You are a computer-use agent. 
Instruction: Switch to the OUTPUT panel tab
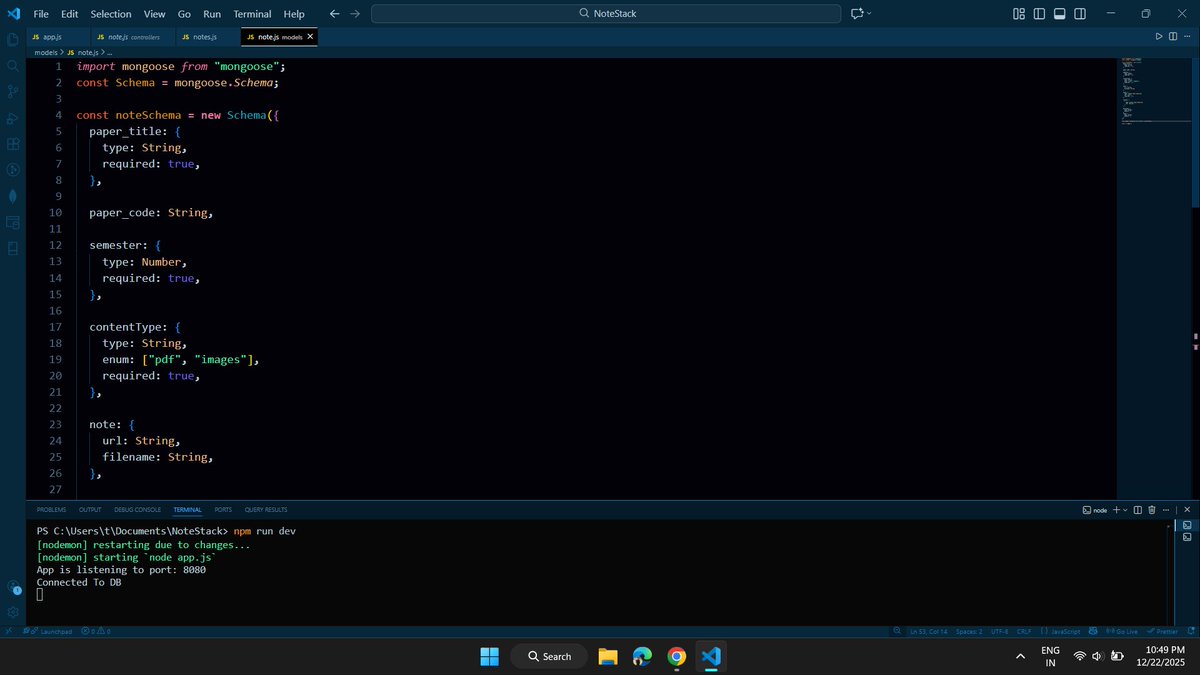click(x=90, y=509)
